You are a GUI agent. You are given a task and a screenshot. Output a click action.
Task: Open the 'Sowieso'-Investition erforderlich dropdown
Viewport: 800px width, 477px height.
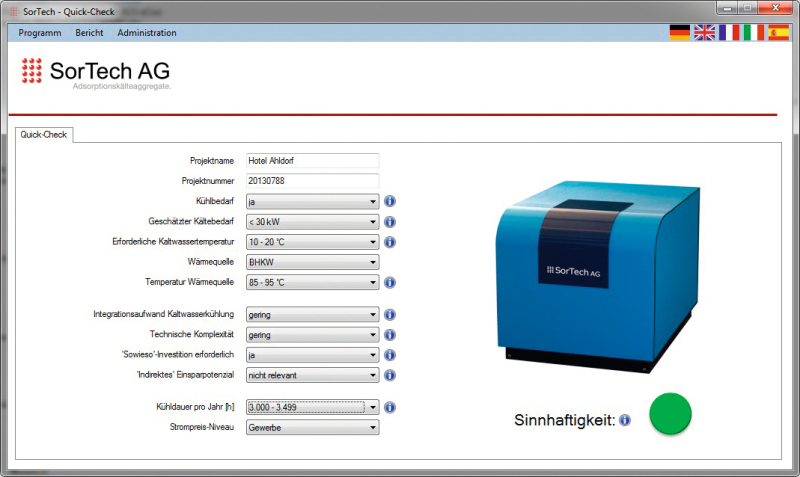tap(312, 355)
